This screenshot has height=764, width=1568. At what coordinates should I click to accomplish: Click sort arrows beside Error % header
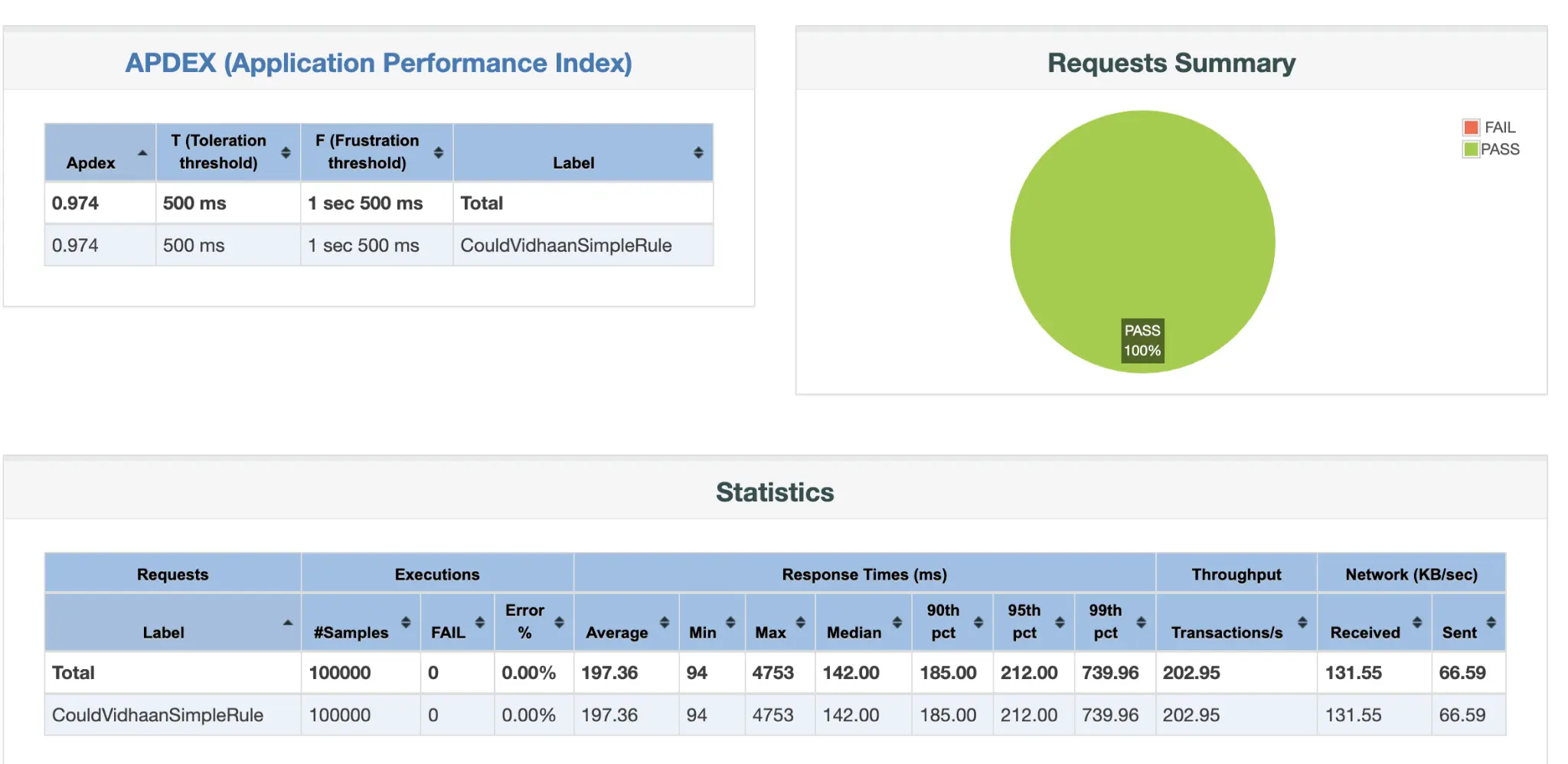tap(560, 622)
